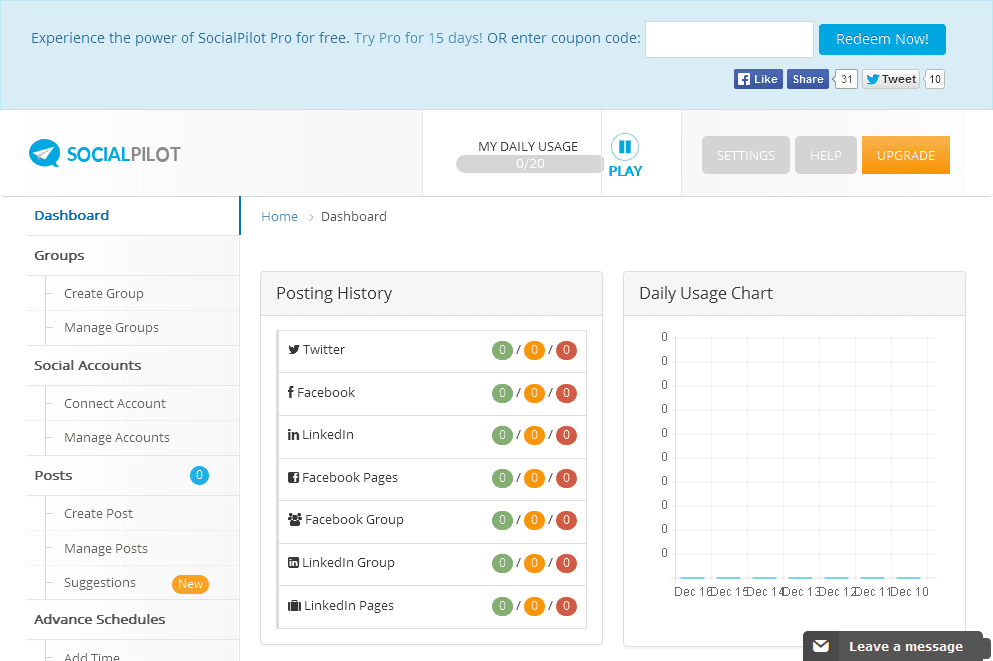
Task: Click the Tweet button
Action: [890, 79]
